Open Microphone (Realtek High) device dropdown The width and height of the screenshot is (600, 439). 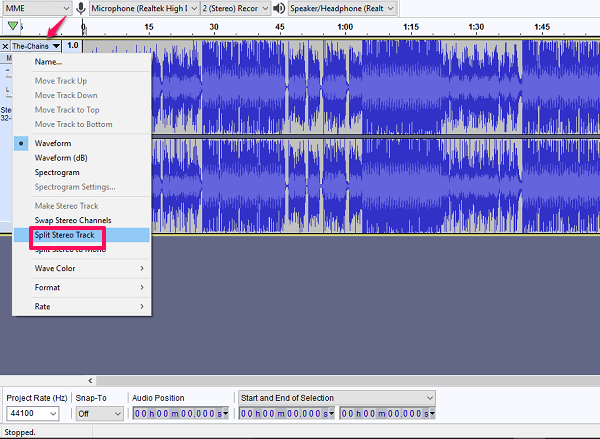point(145,8)
